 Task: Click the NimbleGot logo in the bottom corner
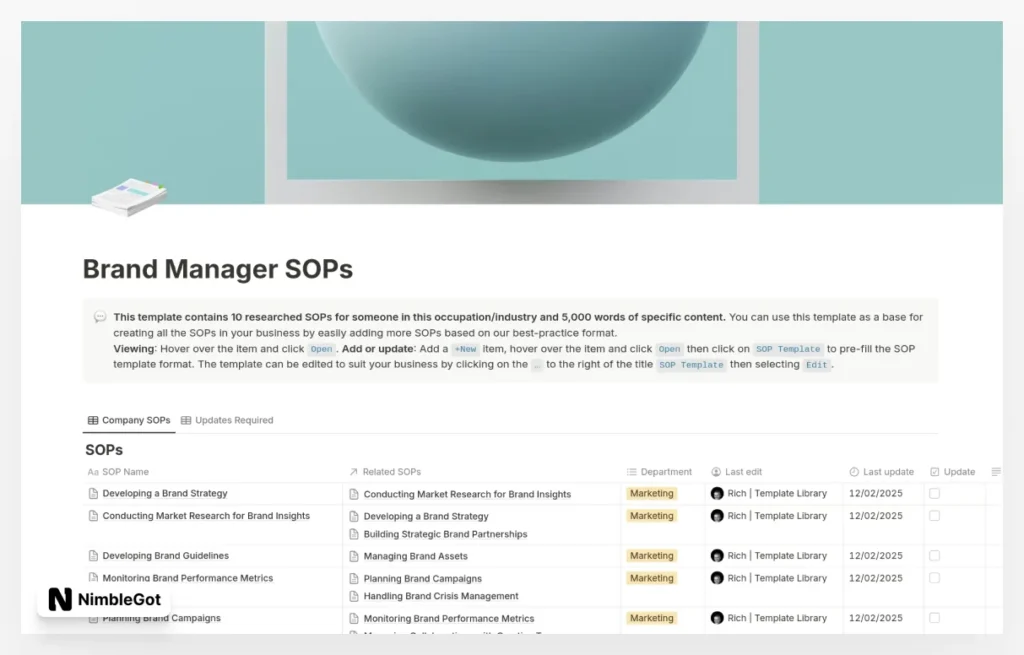point(103,597)
